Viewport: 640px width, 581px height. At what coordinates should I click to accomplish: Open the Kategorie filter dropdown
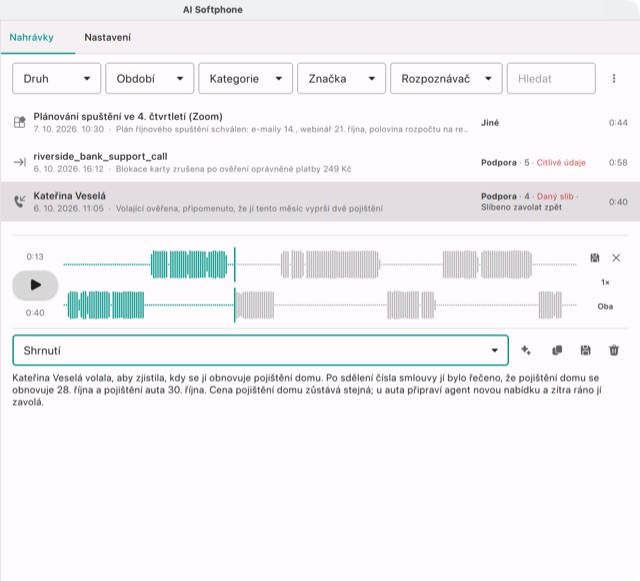pyautogui.click(x=245, y=78)
